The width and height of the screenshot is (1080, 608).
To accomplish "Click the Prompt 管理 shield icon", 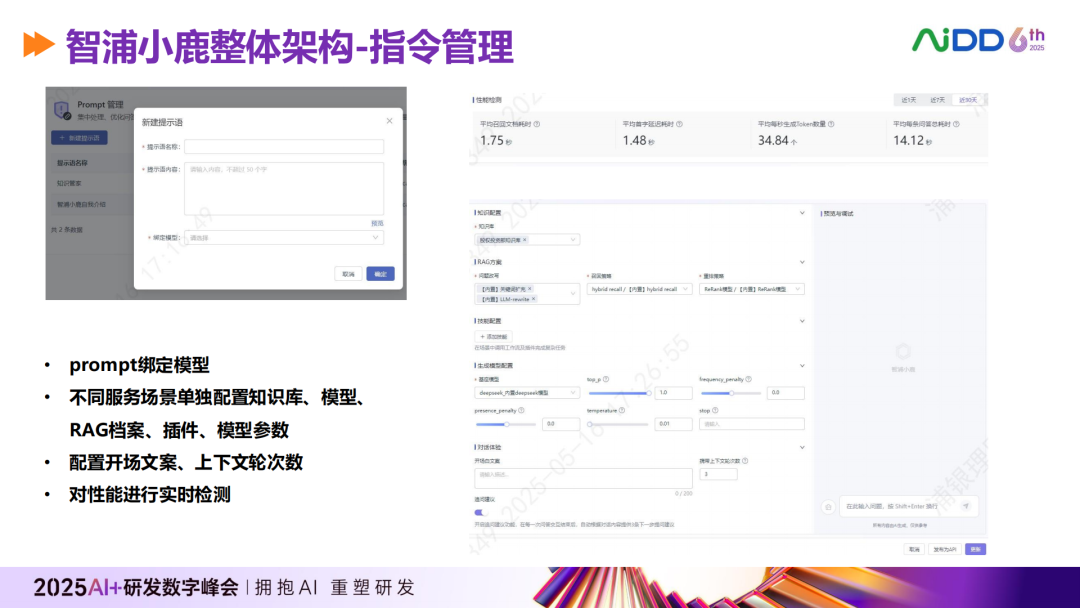I will pyautogui.click(x=60, y=112).
